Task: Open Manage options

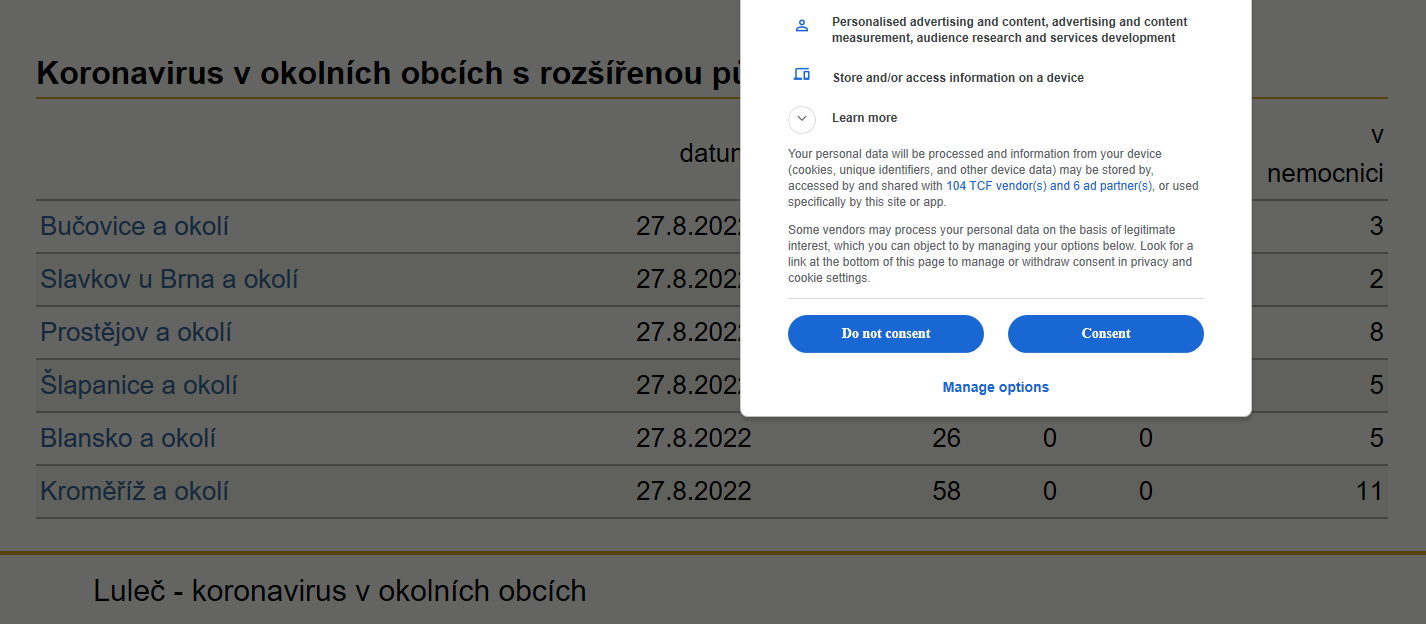Action: tap(996, 387)
